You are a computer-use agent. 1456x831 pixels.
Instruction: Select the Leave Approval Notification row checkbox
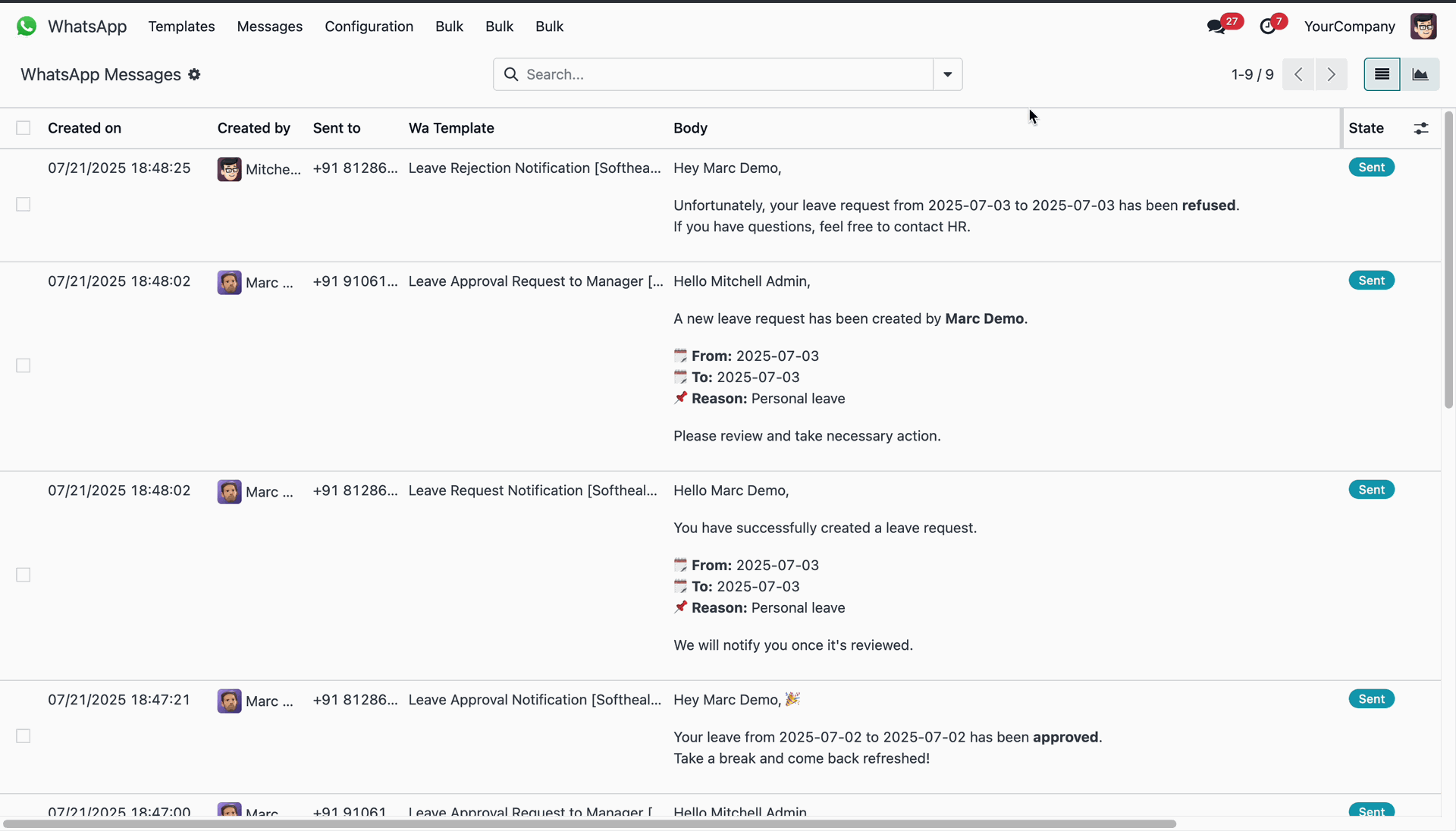click(x=24, y=736)
